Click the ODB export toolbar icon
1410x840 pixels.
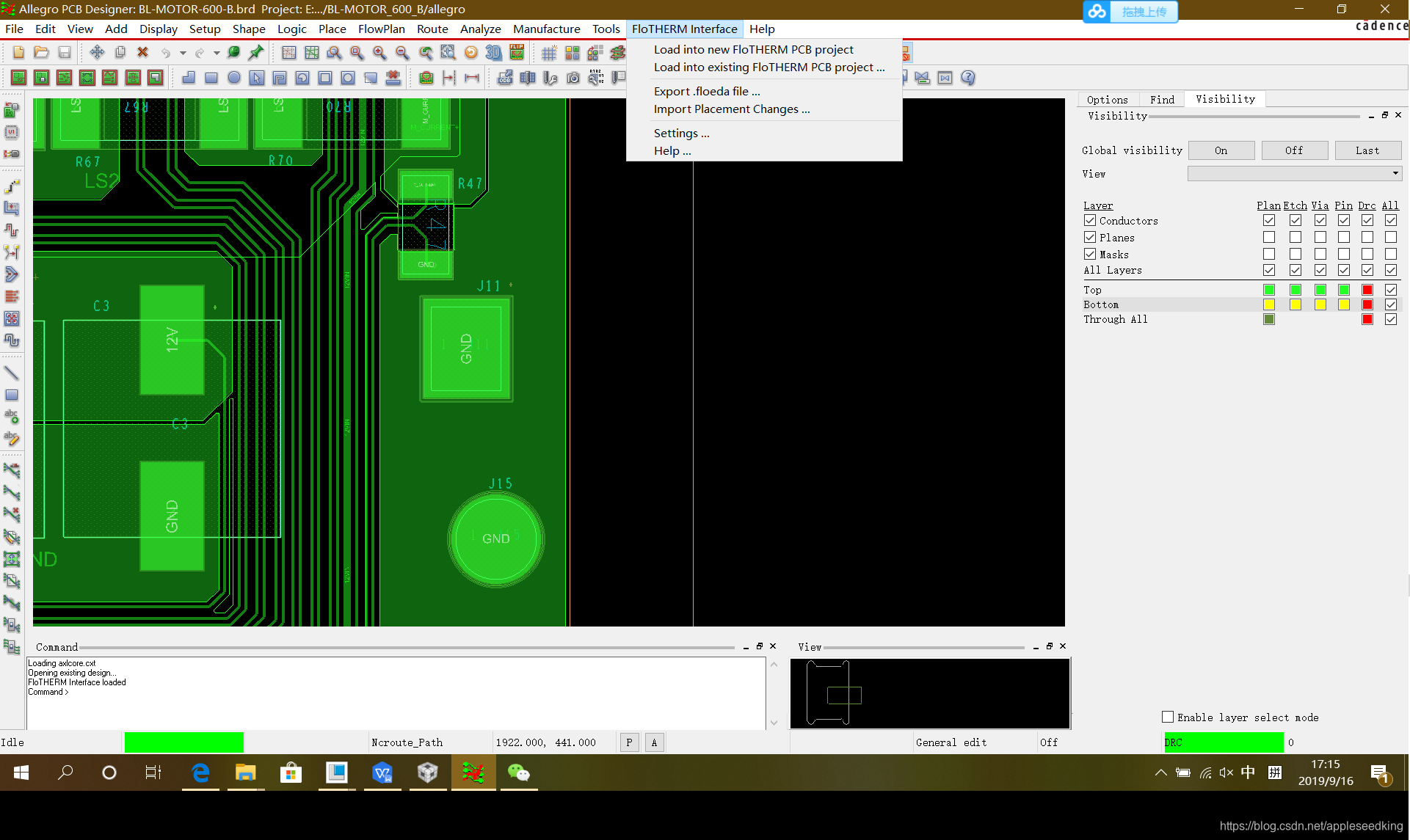[505, 78]
